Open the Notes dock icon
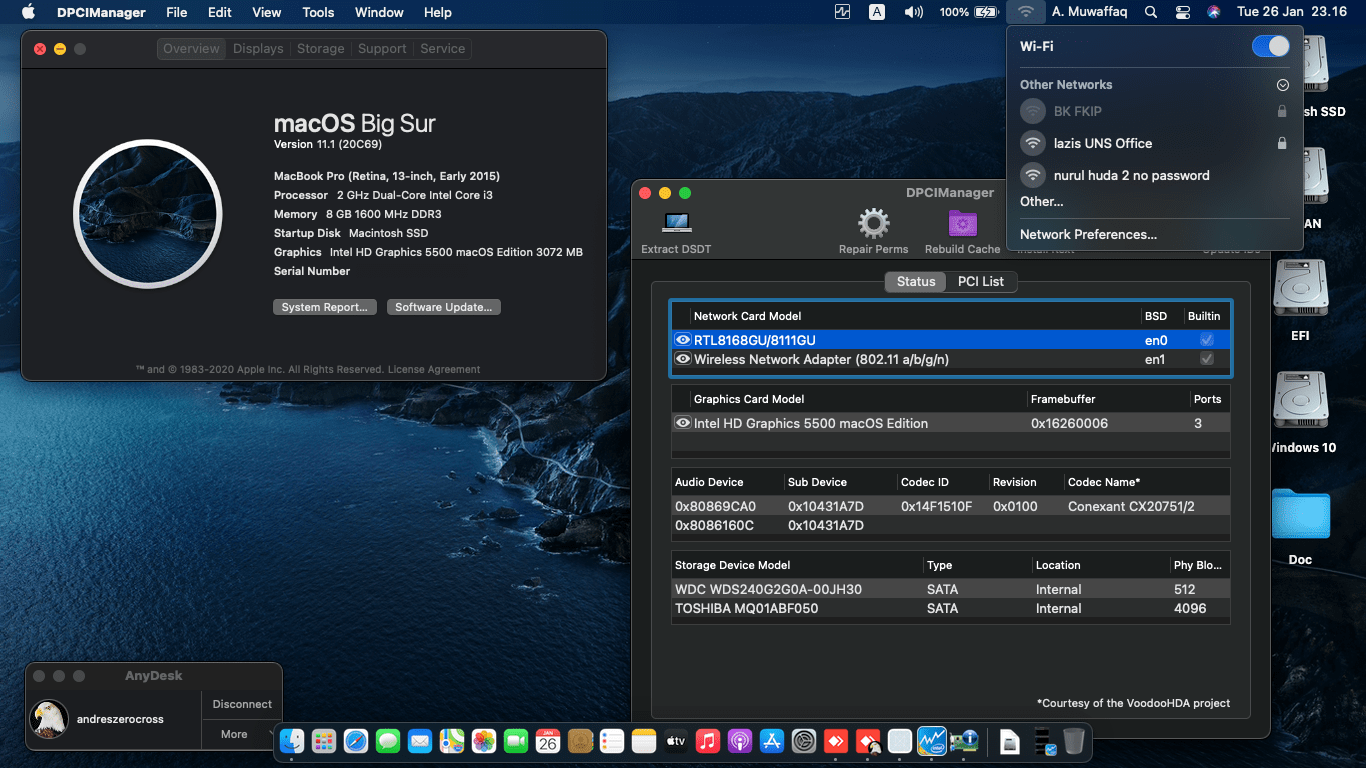 click(x=644, y=741)
